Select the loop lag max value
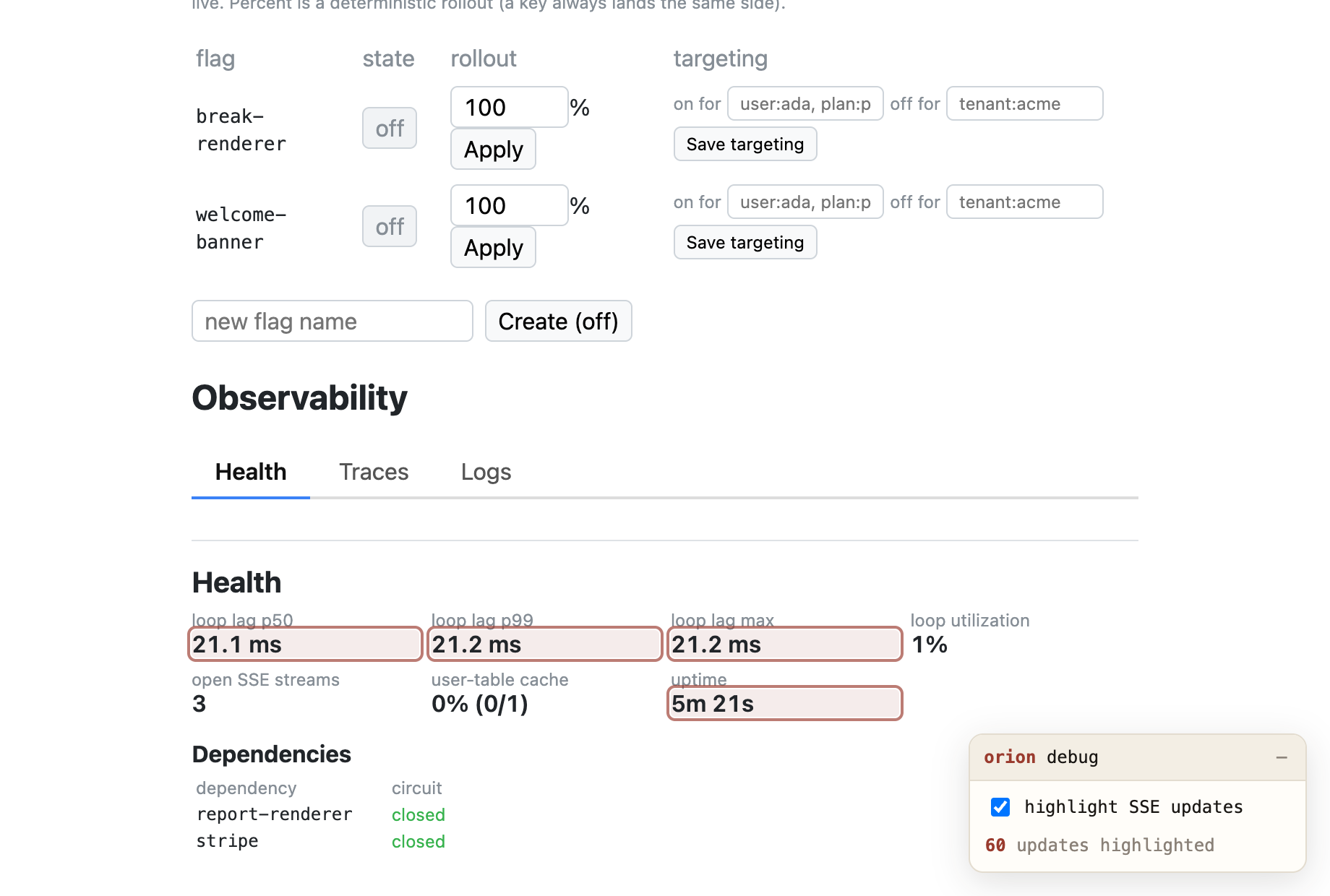Screen dimensions: 1330x896 tap(784, 644)
